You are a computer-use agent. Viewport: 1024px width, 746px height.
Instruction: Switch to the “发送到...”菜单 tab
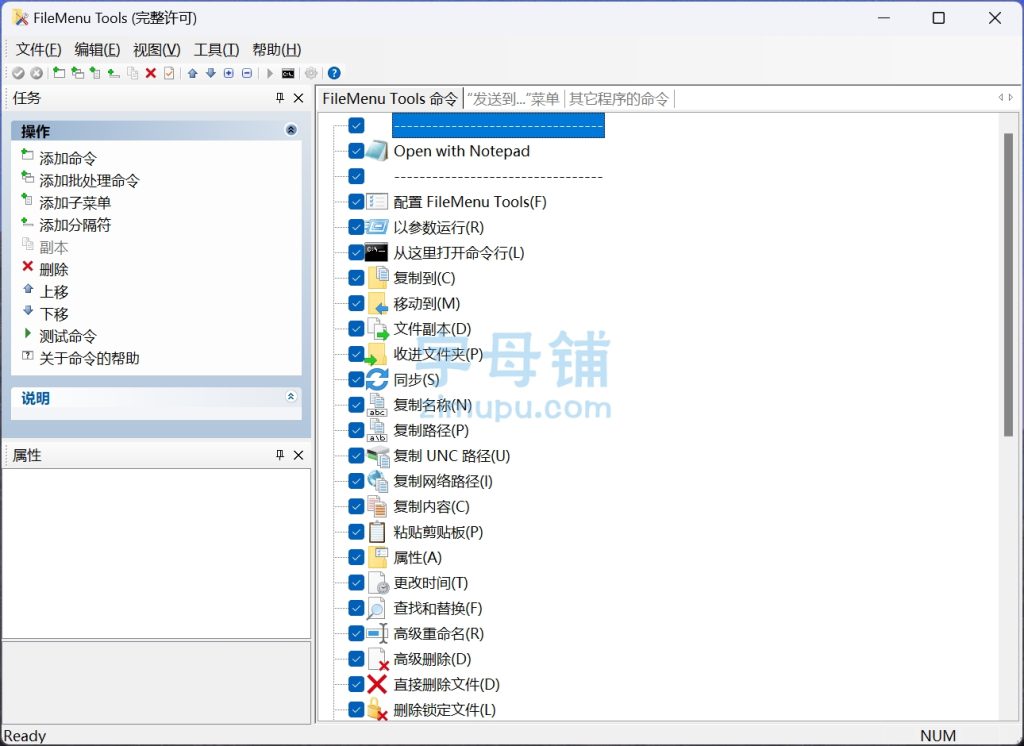(513, 99)
